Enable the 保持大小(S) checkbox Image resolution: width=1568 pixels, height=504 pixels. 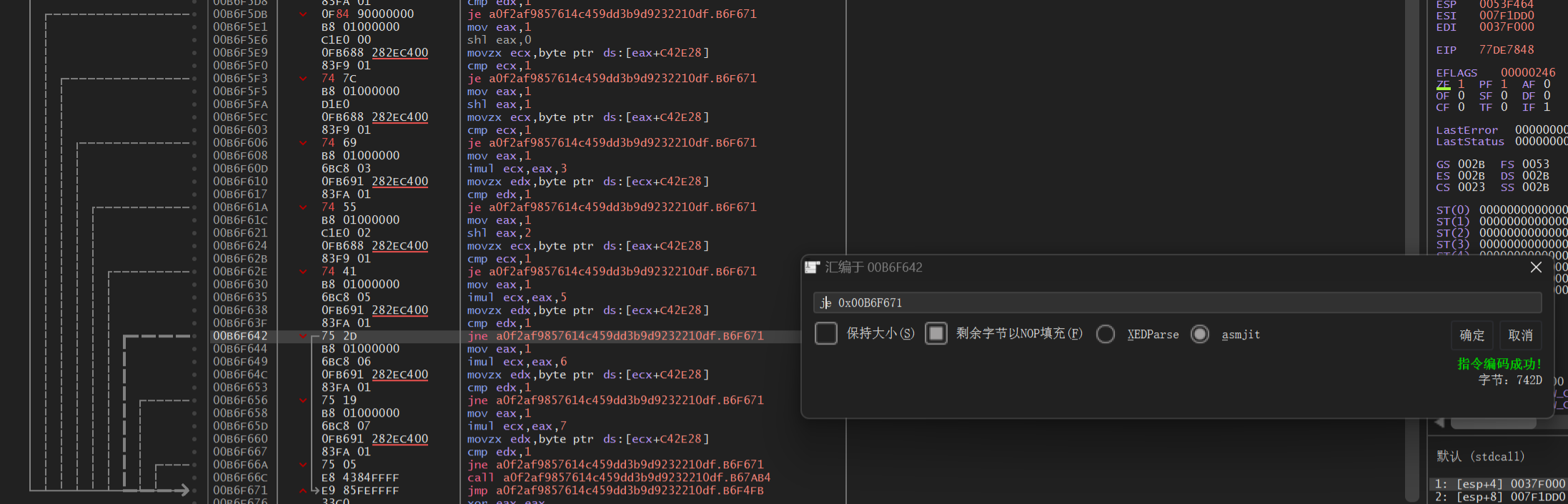[x=825, y=334]
